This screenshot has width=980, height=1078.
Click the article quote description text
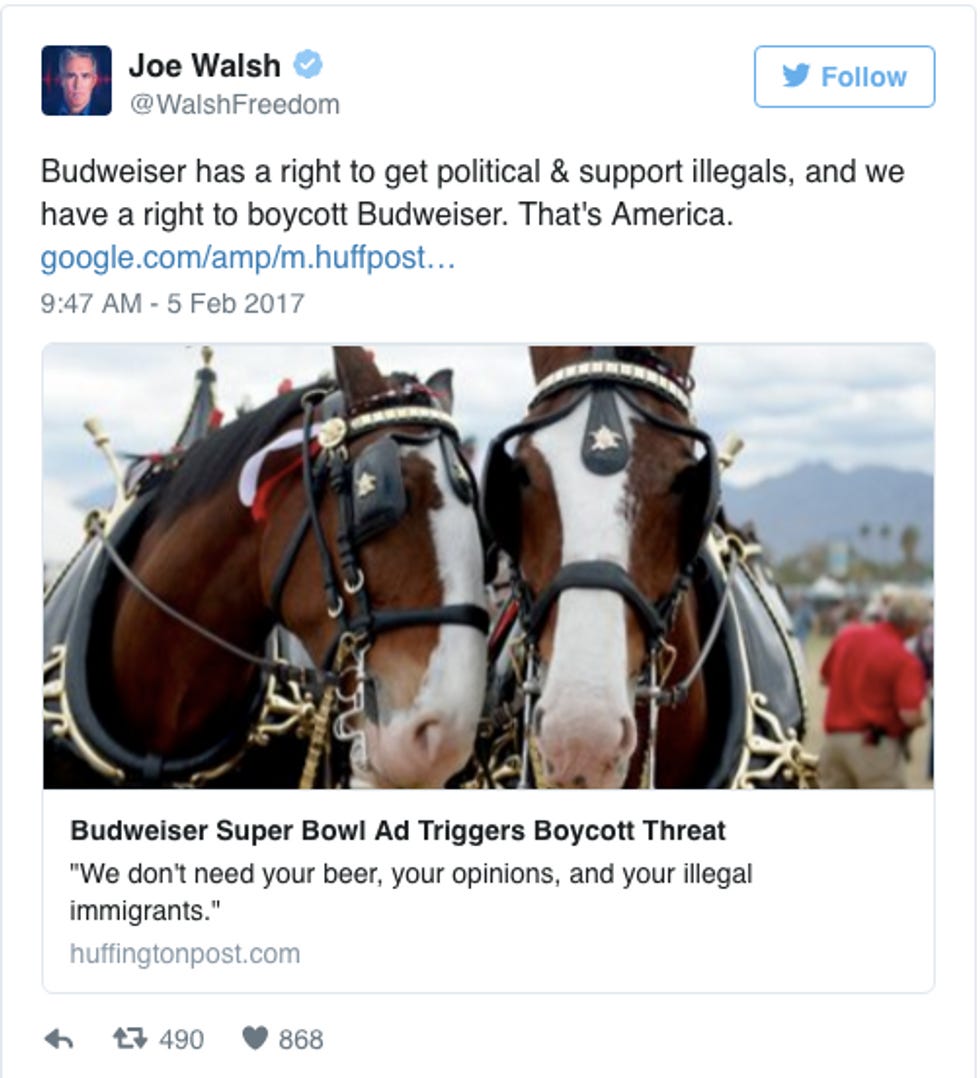411,892
